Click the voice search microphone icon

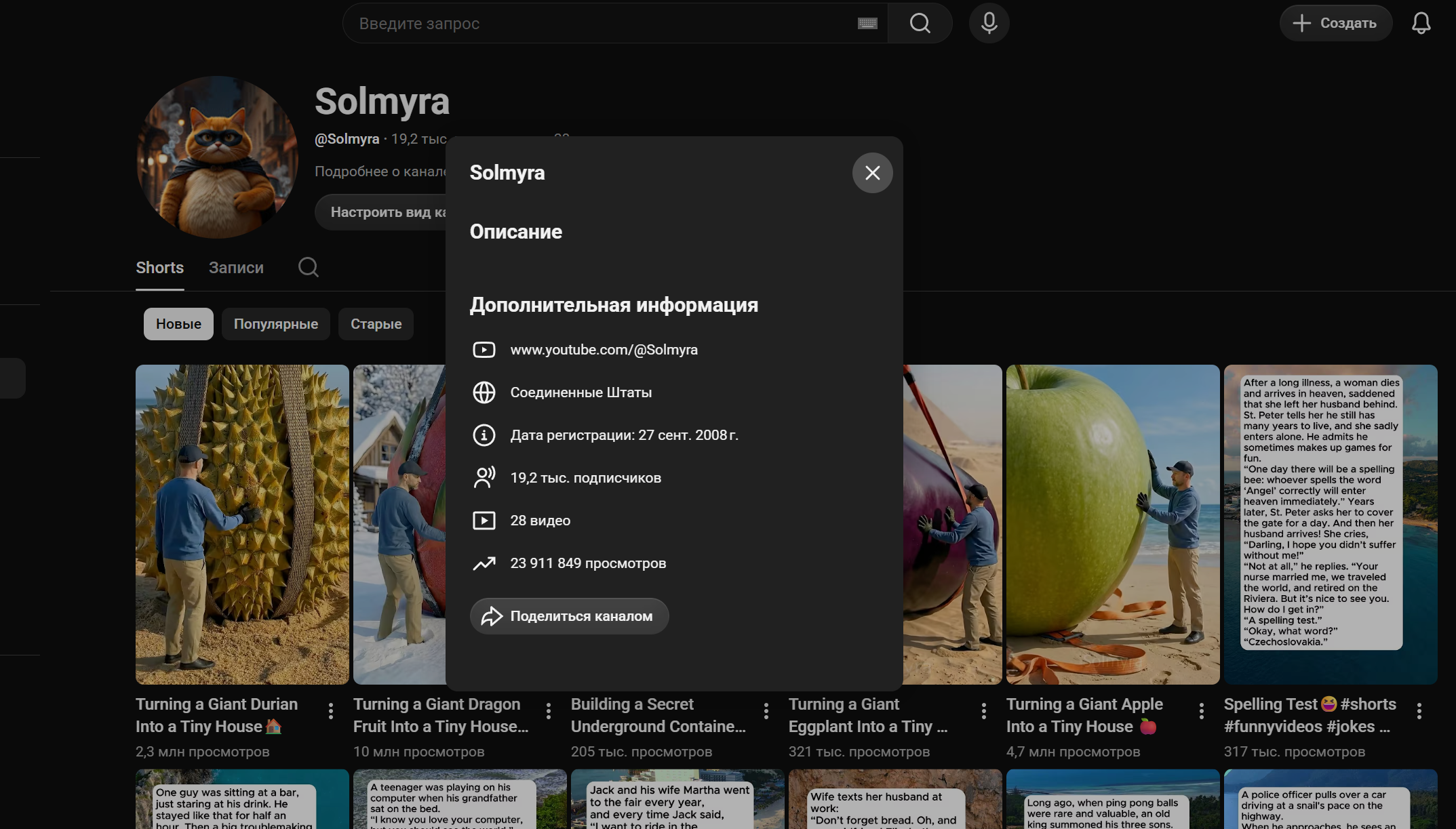click(x=989, y=24)
